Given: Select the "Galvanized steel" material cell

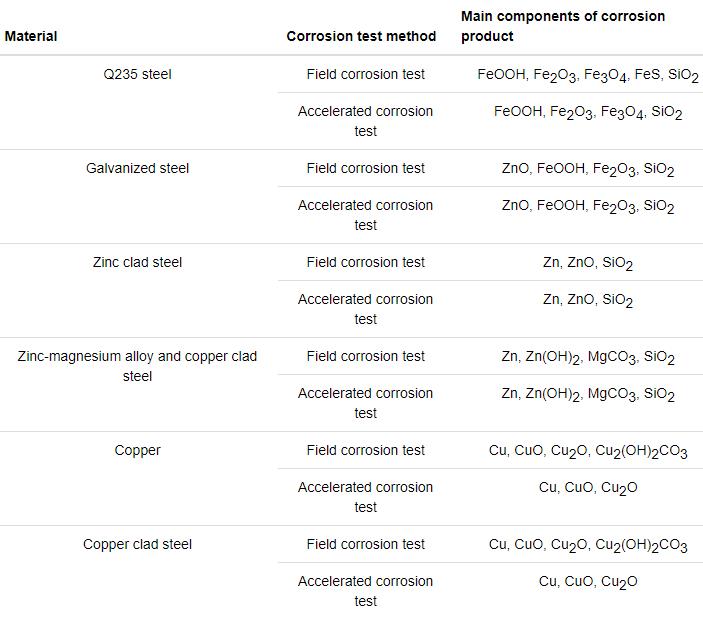Looking at the screenshot, I should pos(137,168).
